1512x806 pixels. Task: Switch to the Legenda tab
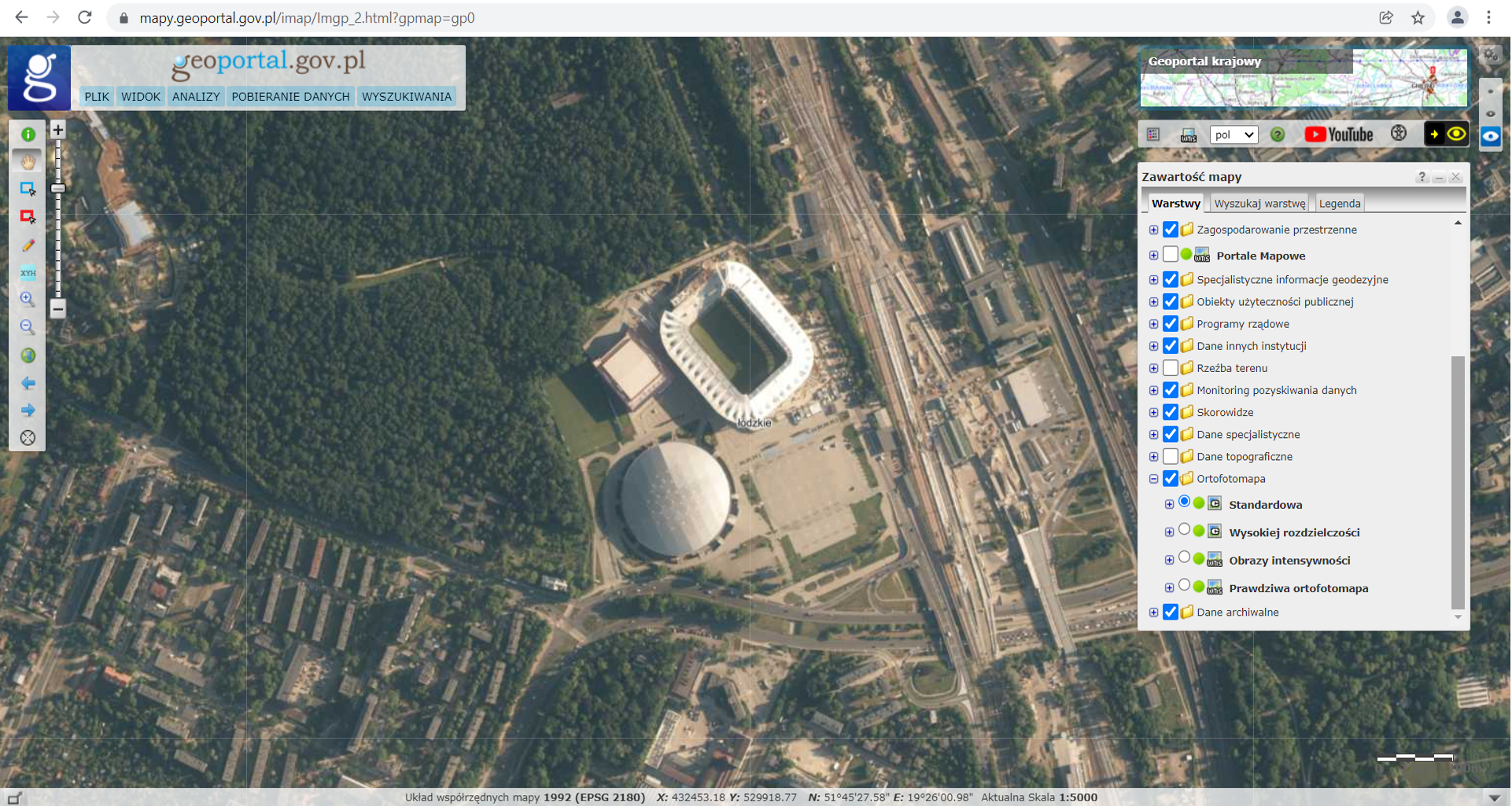click(1339, 204)
